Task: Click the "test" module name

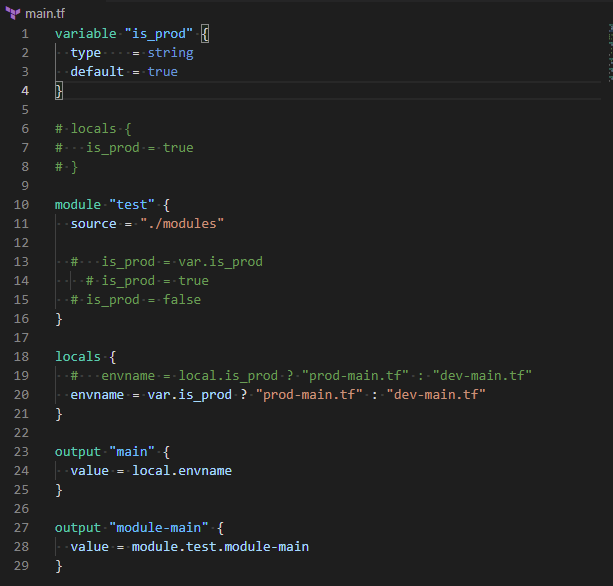Action: click(x=132, y=205)
